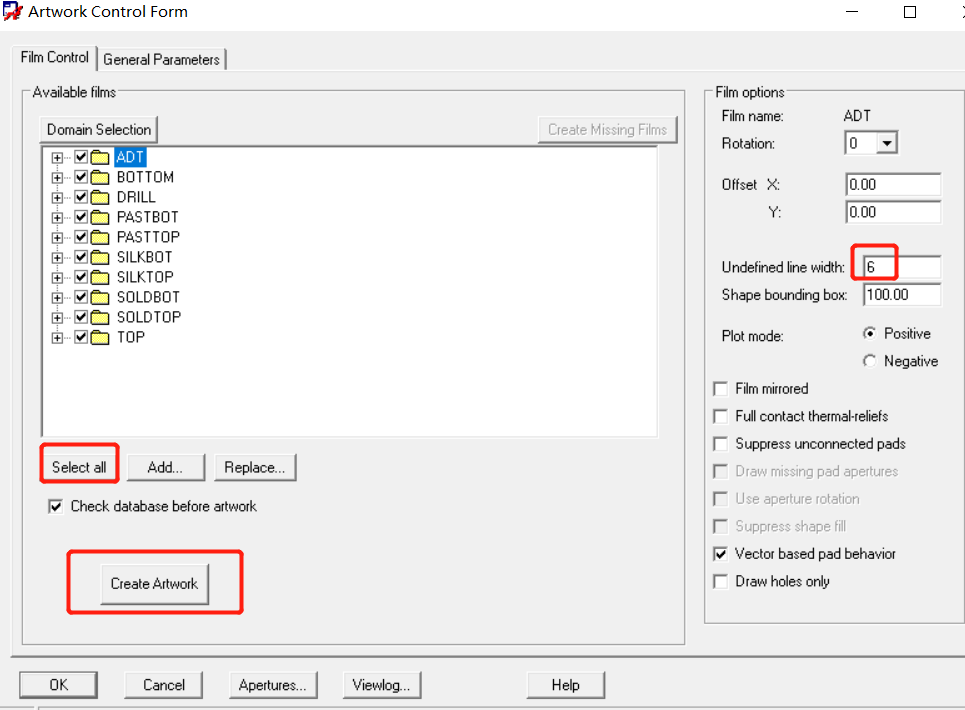Click the DRILL folder icon

click(x=100, y=197)
